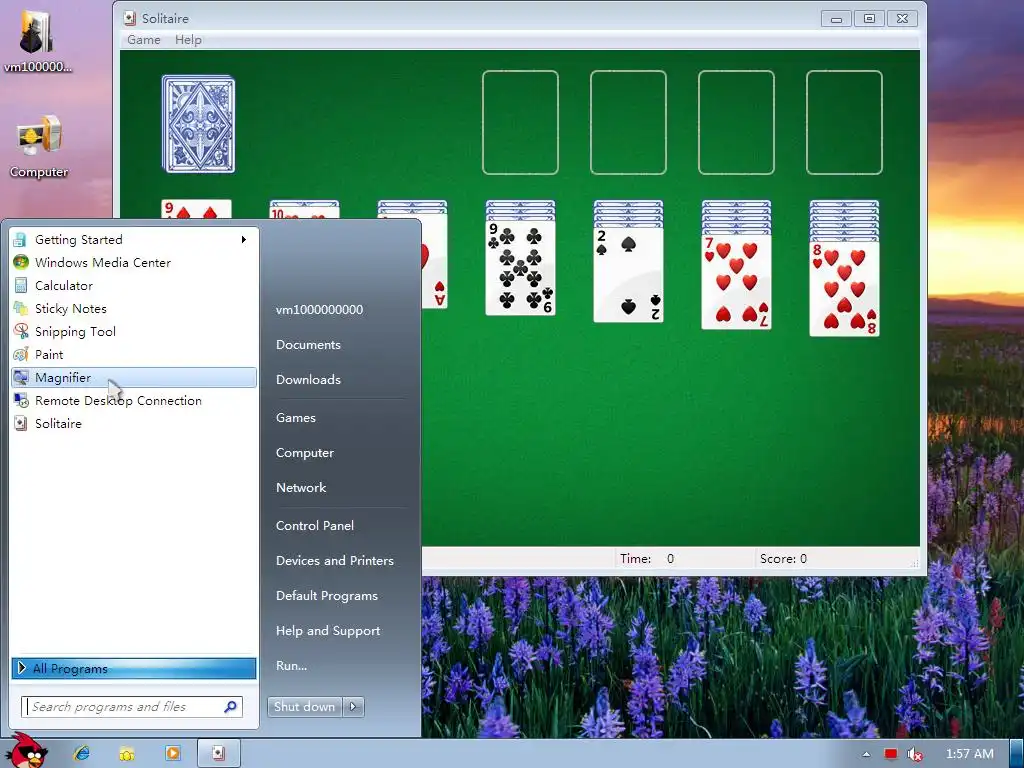
Task: Select the 8 of hearts card
Action: tap(844, 289)
